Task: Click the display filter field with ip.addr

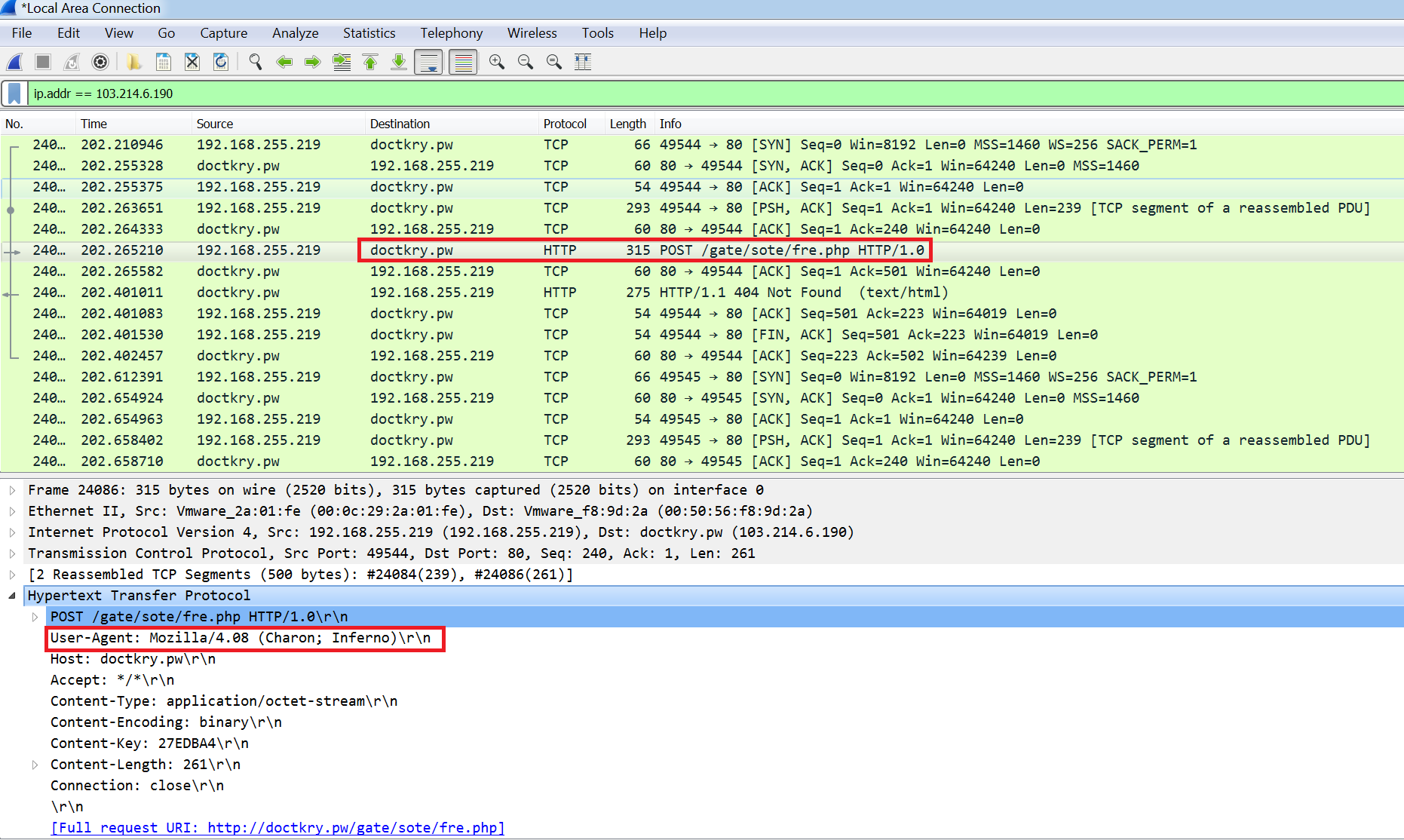Action: [715, 94]
